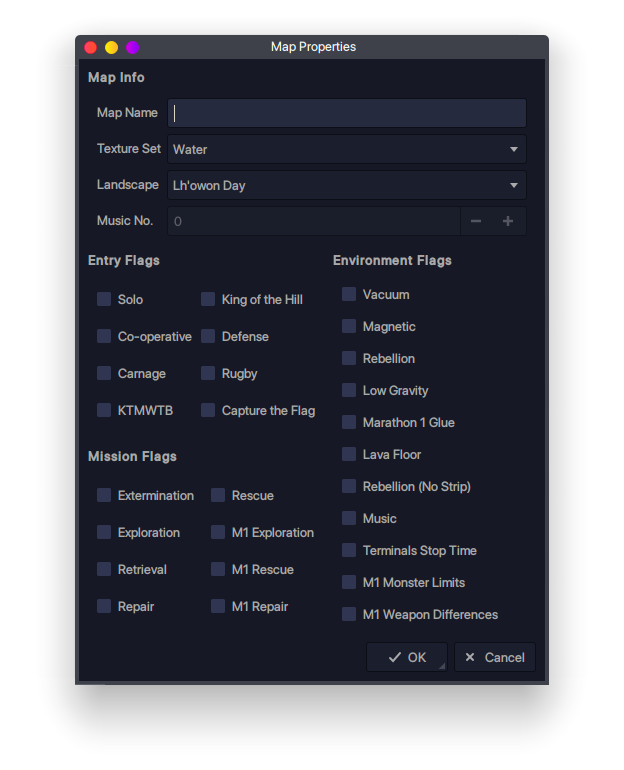Enable the Vacuum environment flag
Viewport: 624px width, 770px height.
pos(349,294)
